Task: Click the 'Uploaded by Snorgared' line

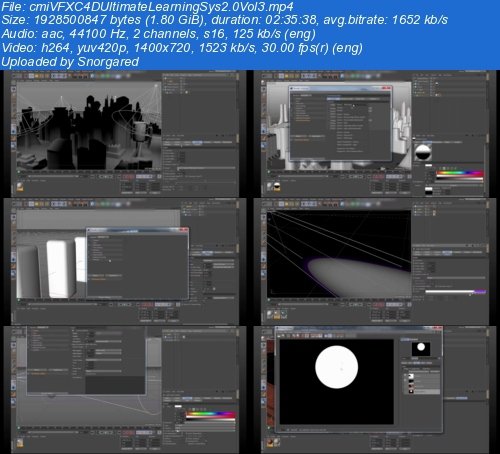Action: [70, 62]
